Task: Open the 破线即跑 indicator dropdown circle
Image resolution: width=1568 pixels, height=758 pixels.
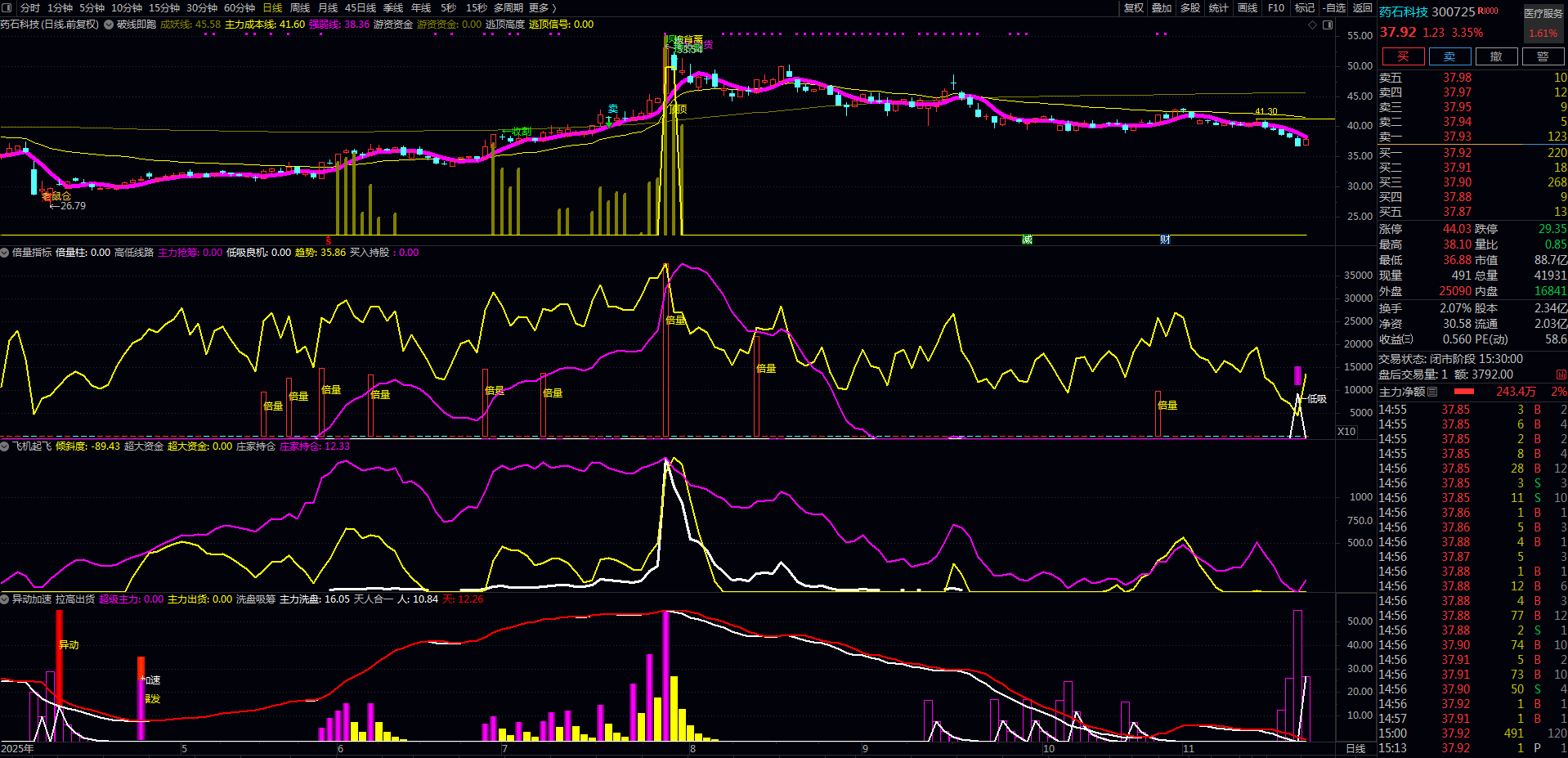Action: (x=108, y=25)
